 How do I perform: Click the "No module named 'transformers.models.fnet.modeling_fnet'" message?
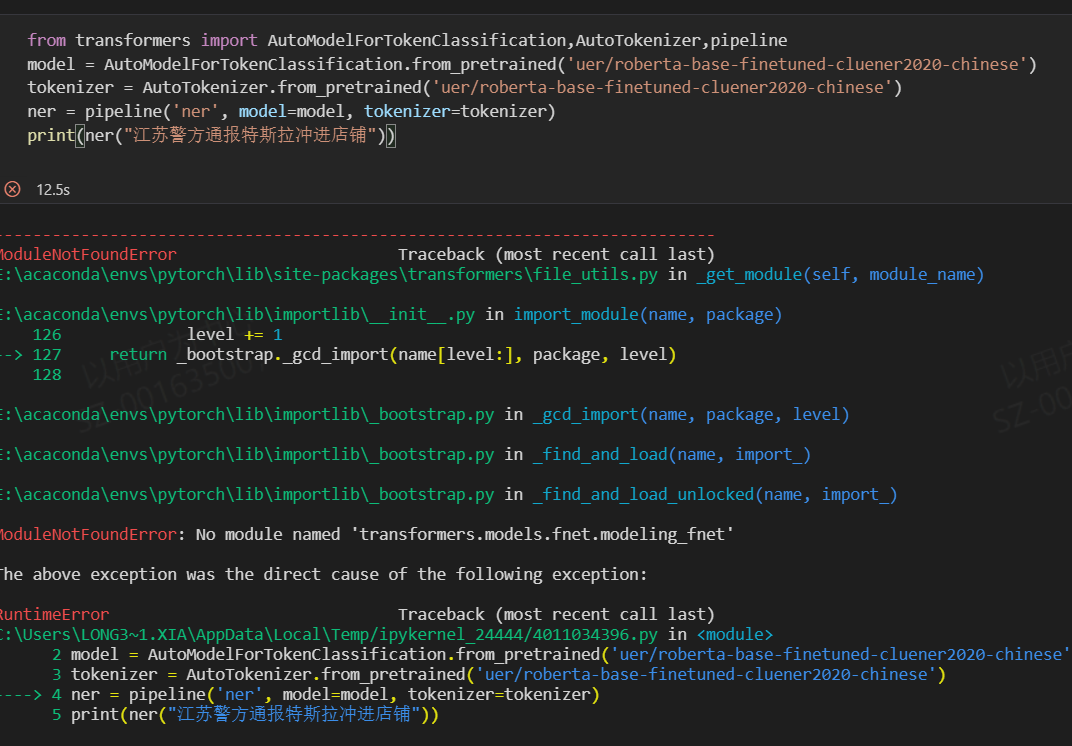tap(465, 535)
